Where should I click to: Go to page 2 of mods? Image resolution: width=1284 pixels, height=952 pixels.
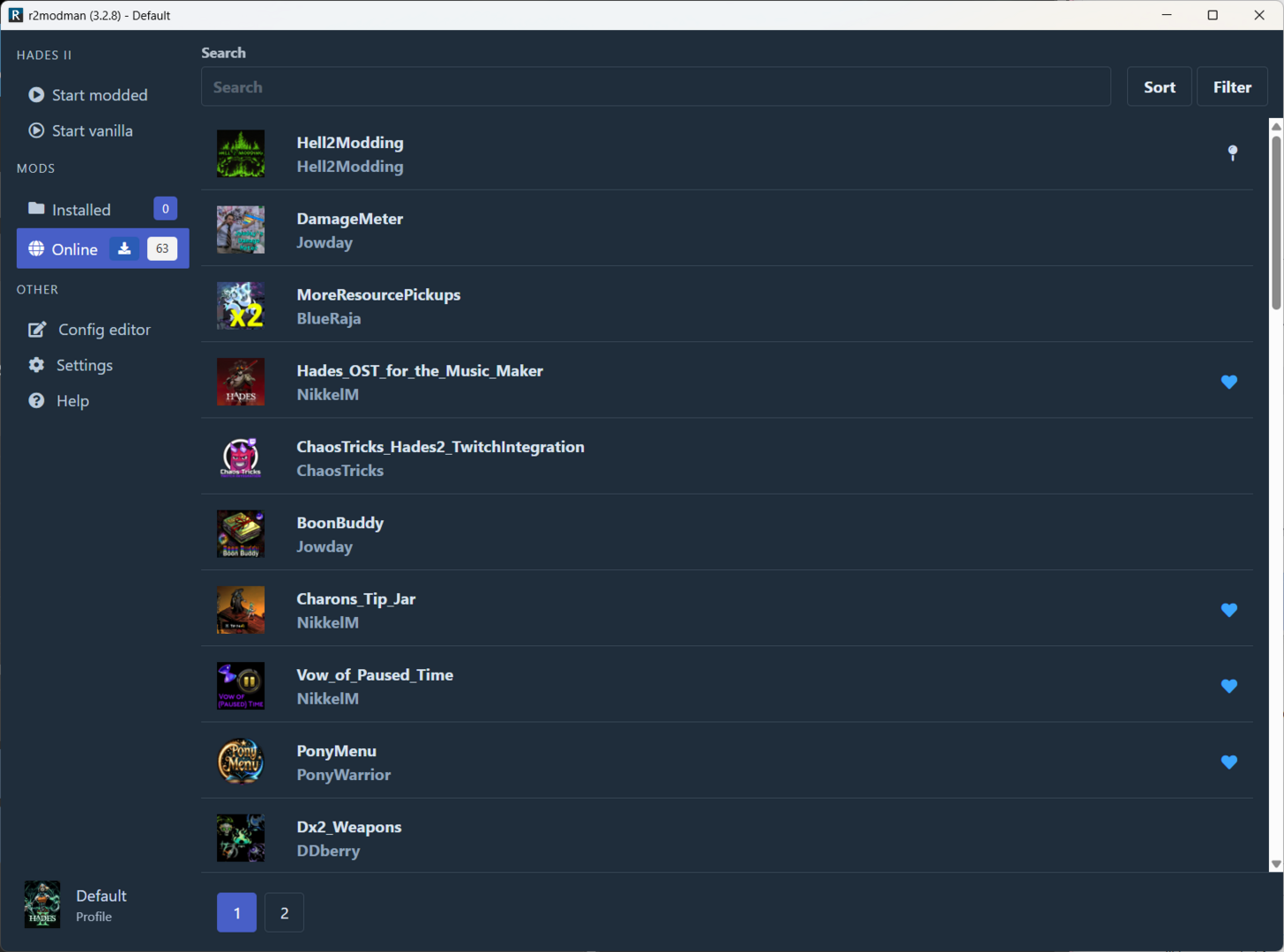[284, 912]
